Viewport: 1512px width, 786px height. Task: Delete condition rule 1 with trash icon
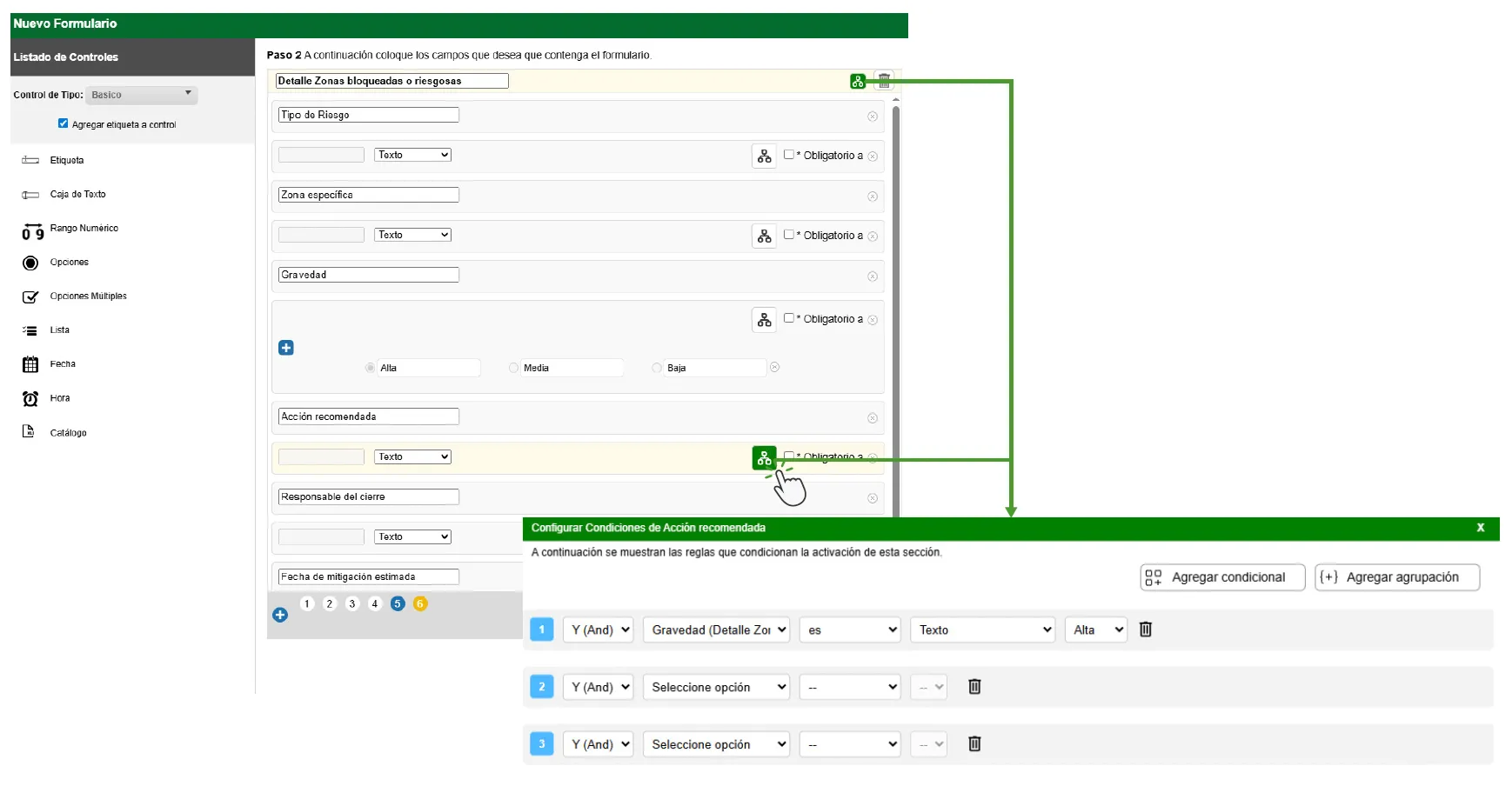pos(1146,629)
